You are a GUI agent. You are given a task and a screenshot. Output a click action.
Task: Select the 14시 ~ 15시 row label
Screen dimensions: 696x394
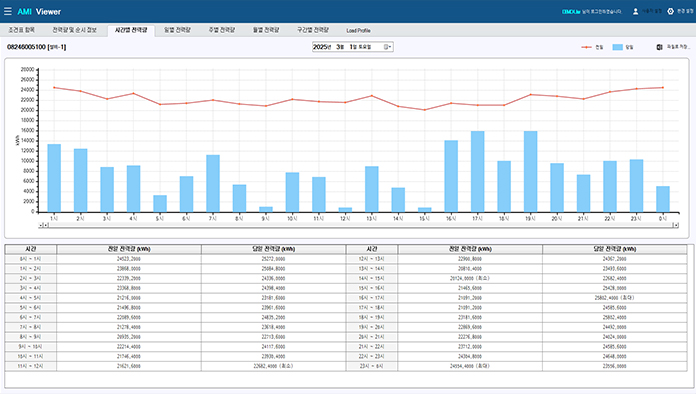tap(372, 278)
